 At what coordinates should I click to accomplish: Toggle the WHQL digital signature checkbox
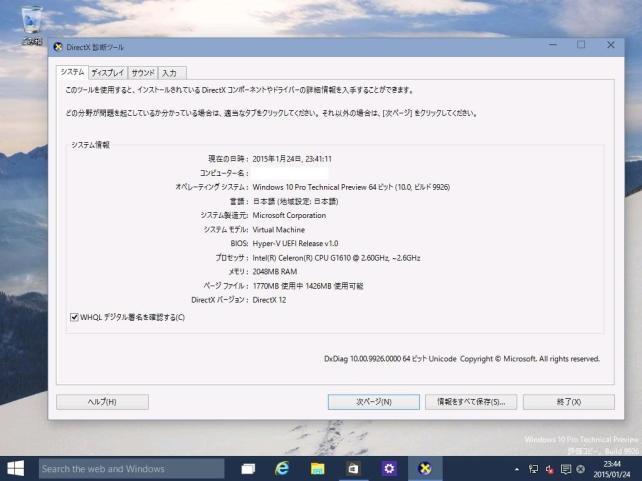coord(75,317)
